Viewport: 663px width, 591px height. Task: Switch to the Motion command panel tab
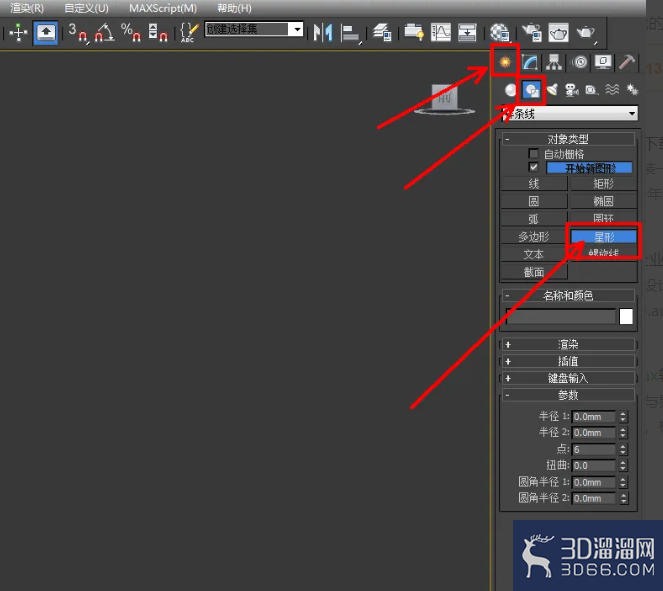[580, 63]
